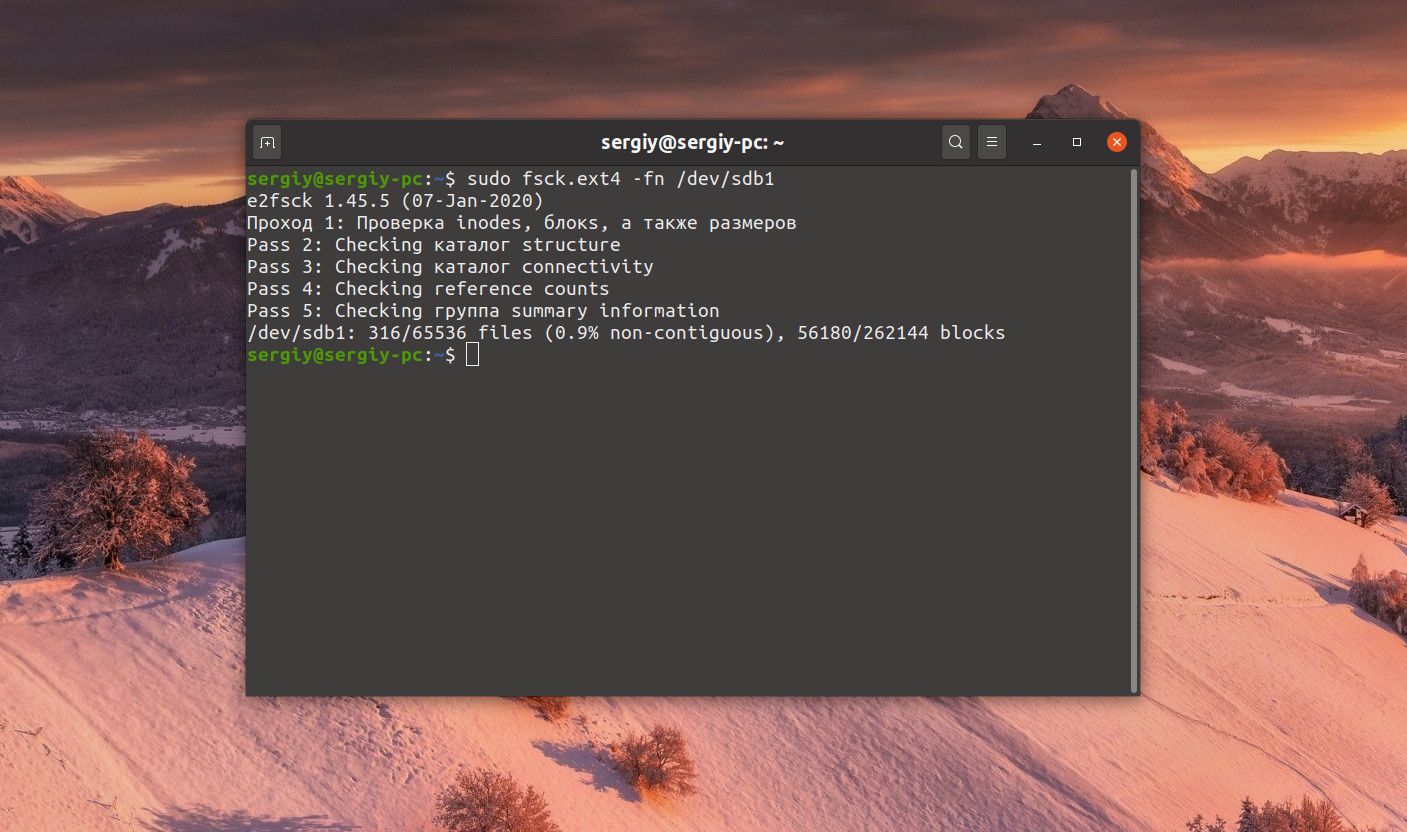The height and width of the screenshot is (832, 1407).
Task: Click the terminal vertical scrollbar
Action: (1133, 430)
